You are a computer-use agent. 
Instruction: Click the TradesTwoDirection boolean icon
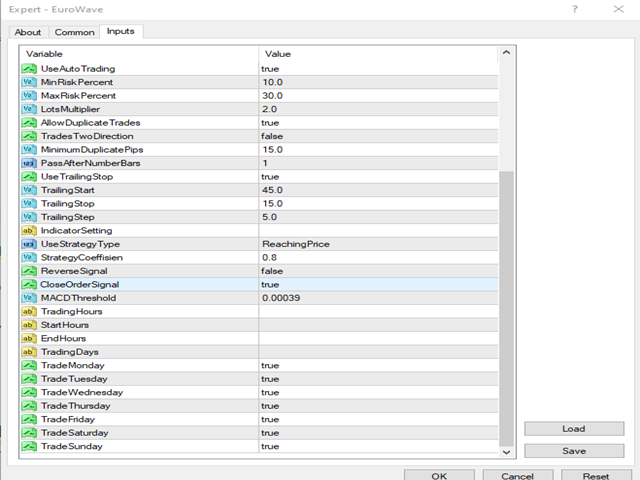(x=29, y=136)
